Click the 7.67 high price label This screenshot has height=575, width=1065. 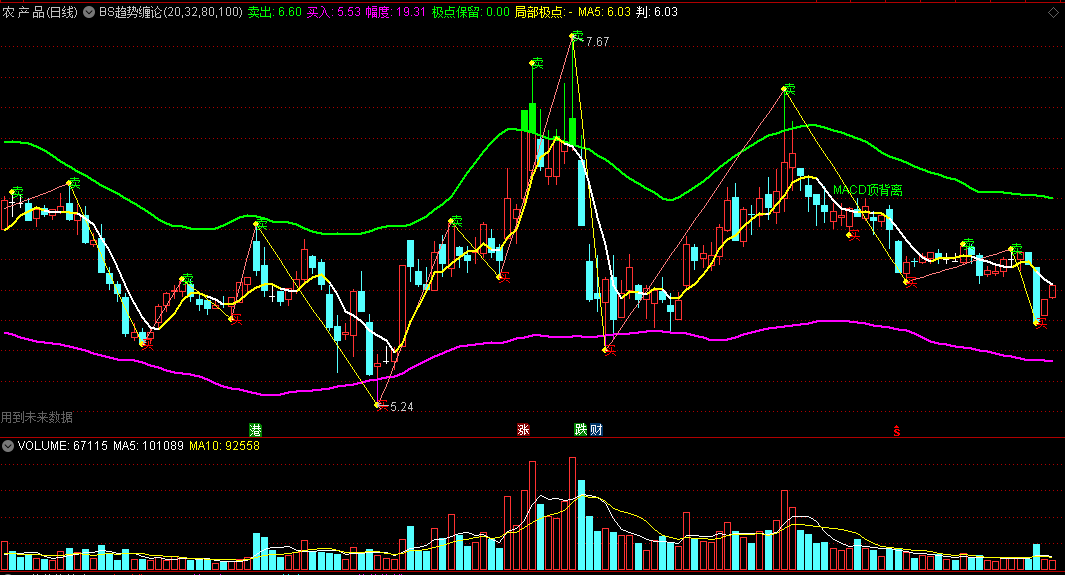(598, 42)
